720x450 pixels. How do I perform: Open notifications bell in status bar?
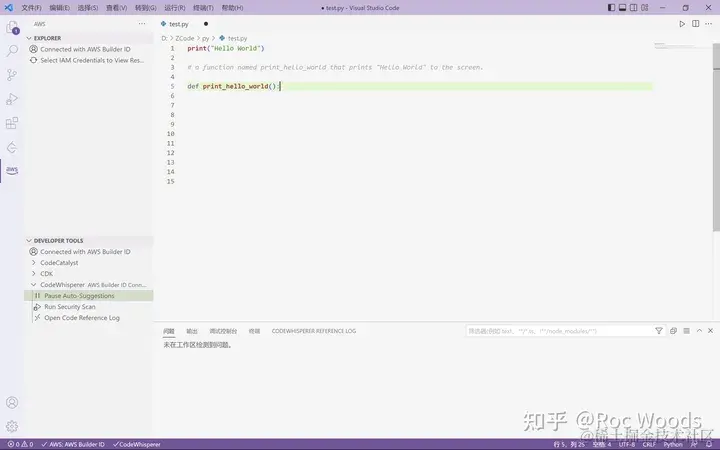(709, 444)
